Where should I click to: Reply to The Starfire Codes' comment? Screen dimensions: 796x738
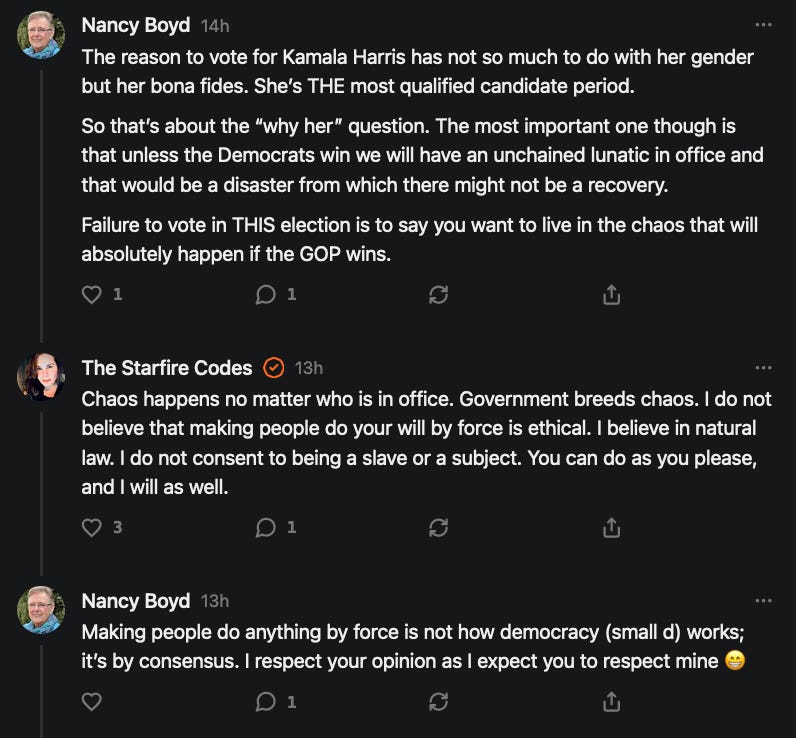[x=266, y=527]
